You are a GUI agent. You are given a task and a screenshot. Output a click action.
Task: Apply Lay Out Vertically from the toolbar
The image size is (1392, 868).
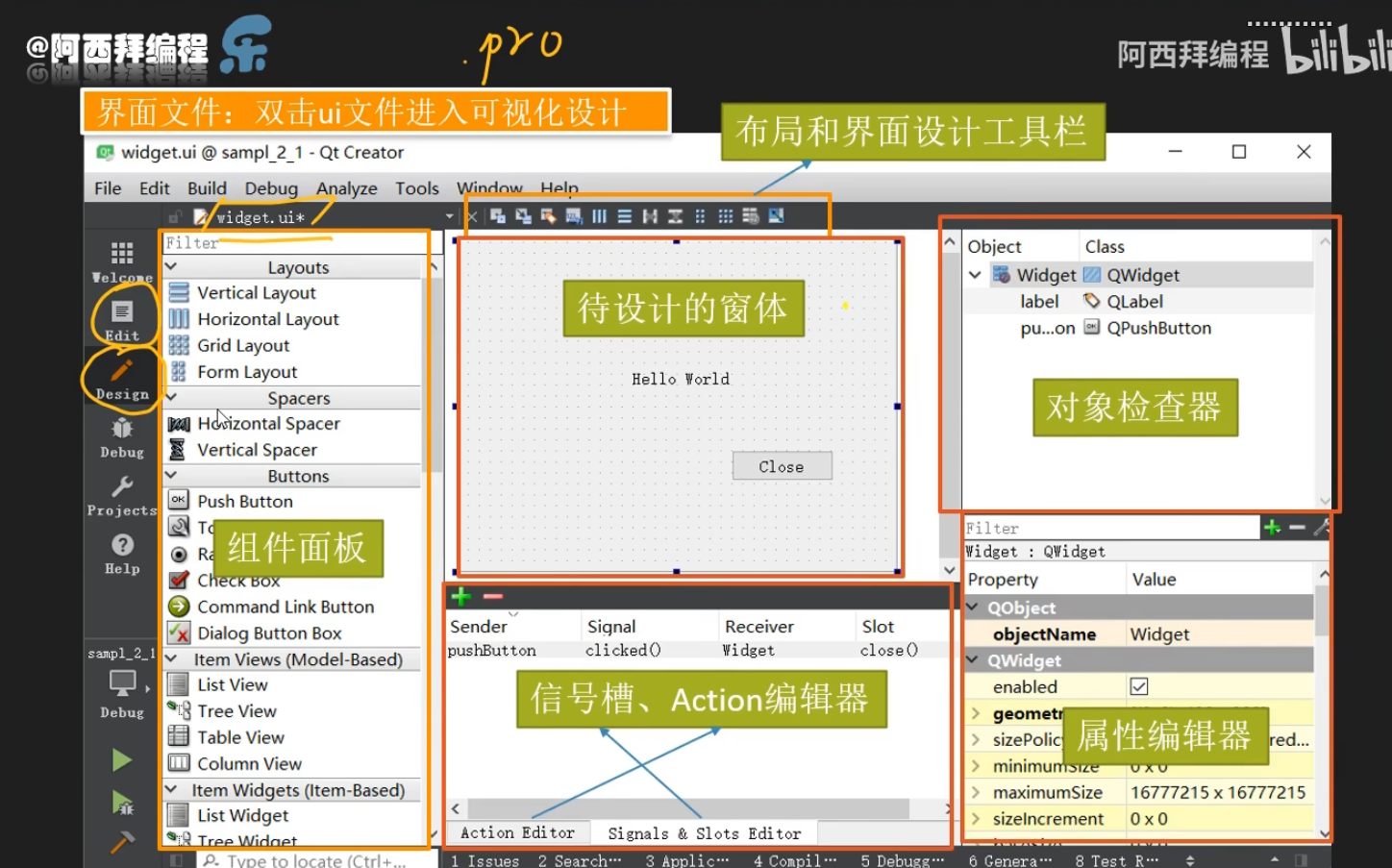[x=624, y=216]
